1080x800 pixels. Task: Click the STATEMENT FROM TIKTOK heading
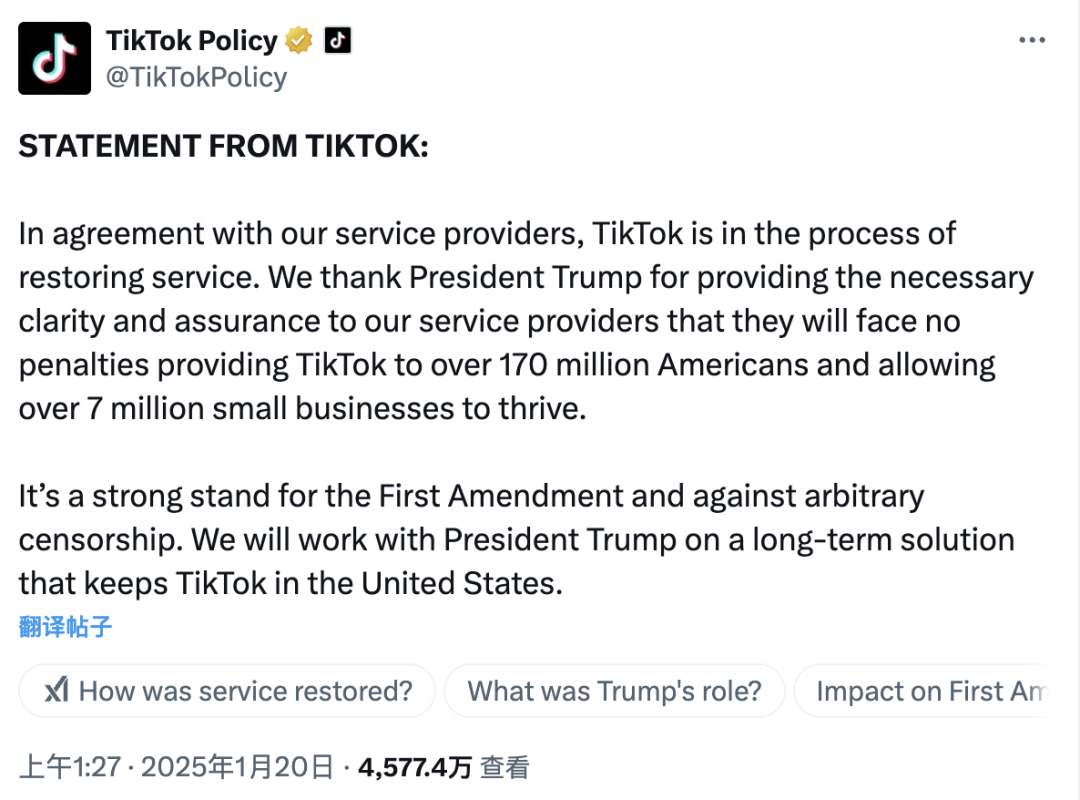(223, 146)
